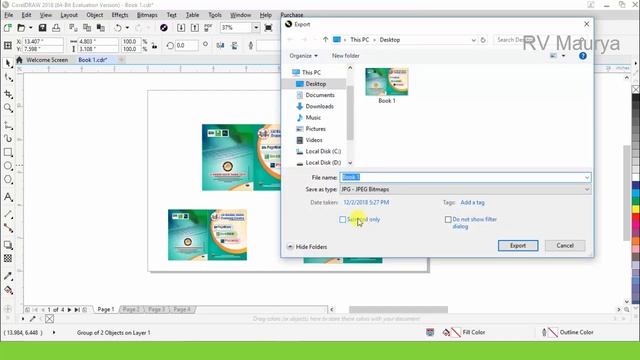Viewport: 640px width, 360px height.
Task: Click the Publish to PDF icon
Action: (208, 28)
